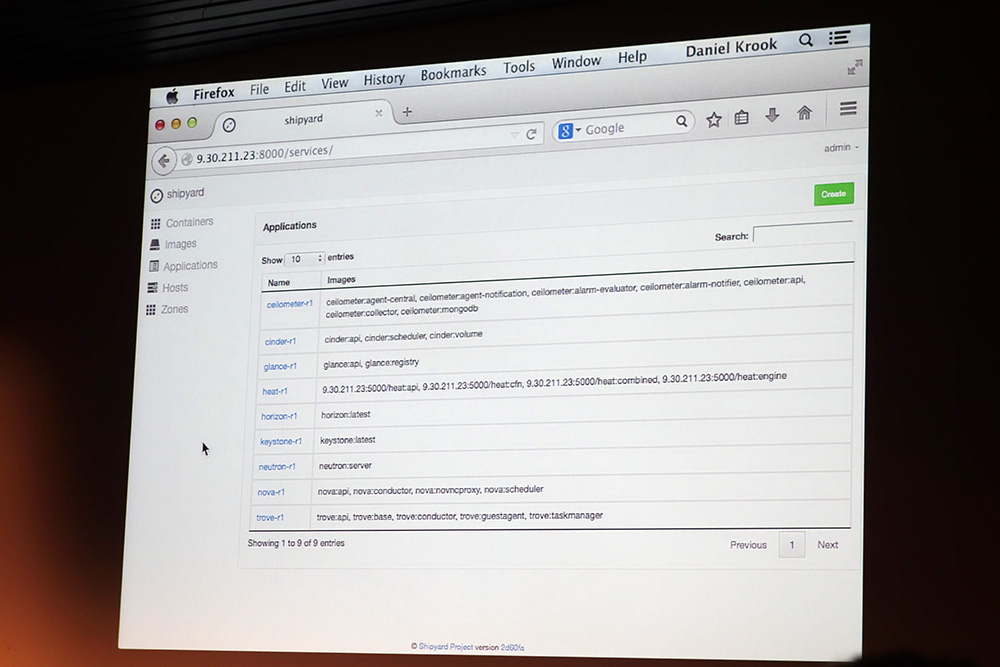Click the Firefox back arrow button
The height and width of the screenshot is (667, 1000).
pyautogui.click(x=164, y=161)
